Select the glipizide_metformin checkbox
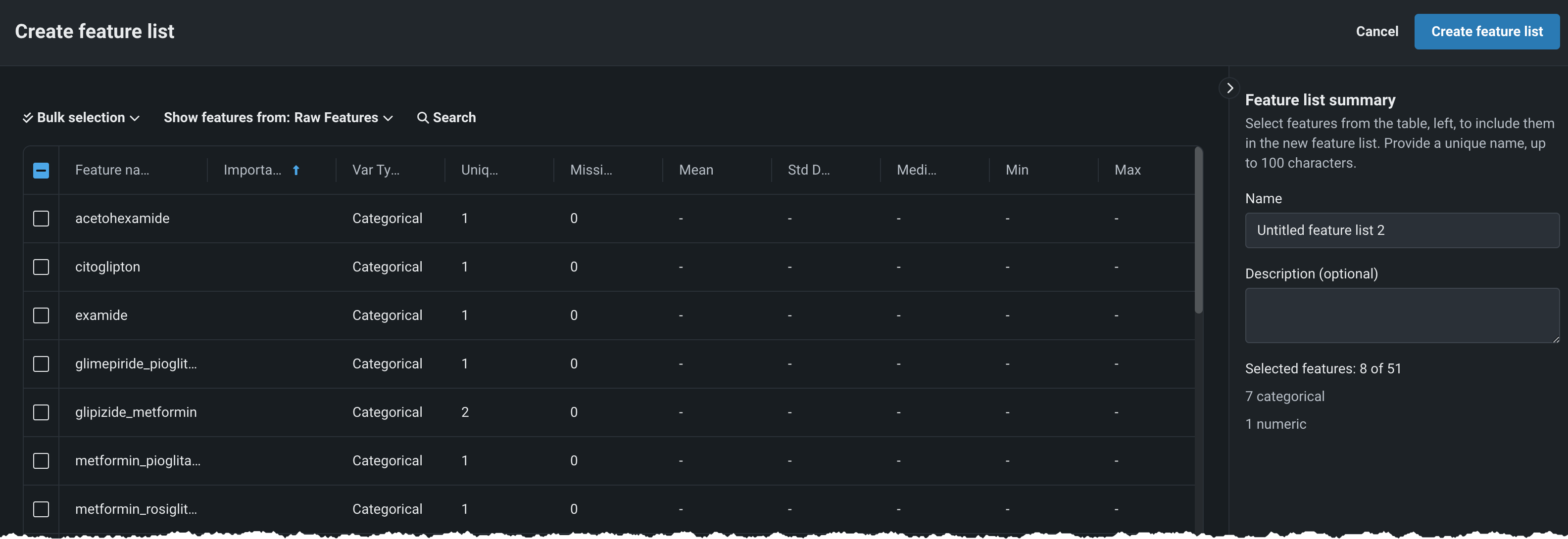The height and width of the screenshot is (539, 1568). [x=41, y=412]
